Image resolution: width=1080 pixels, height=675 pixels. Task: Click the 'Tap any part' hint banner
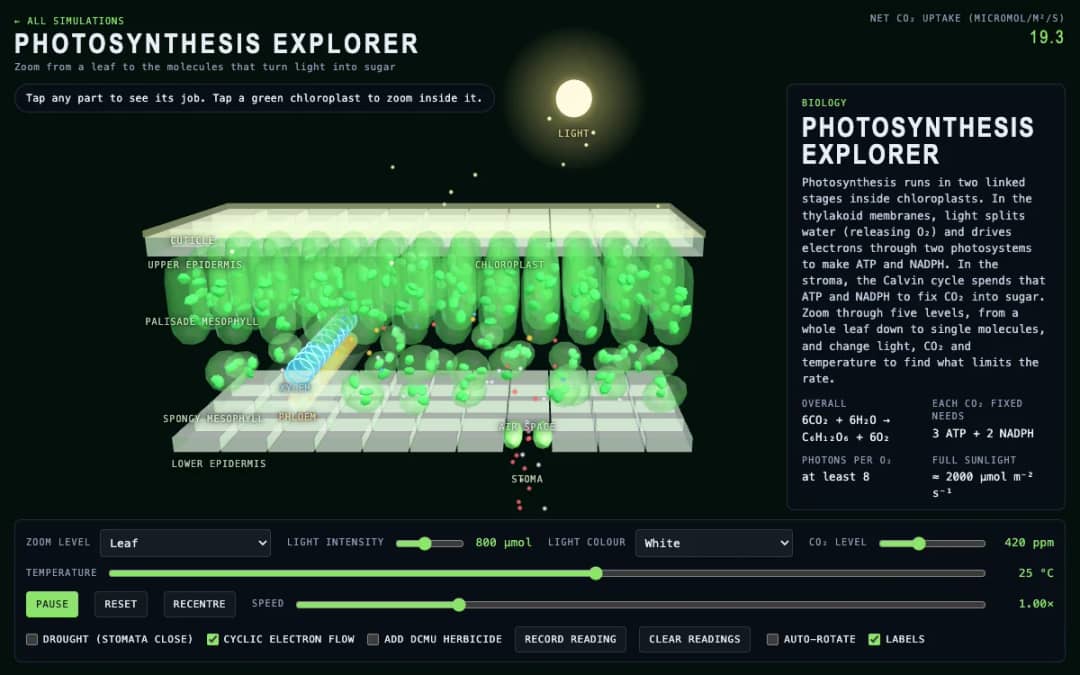tap(254, 98)
